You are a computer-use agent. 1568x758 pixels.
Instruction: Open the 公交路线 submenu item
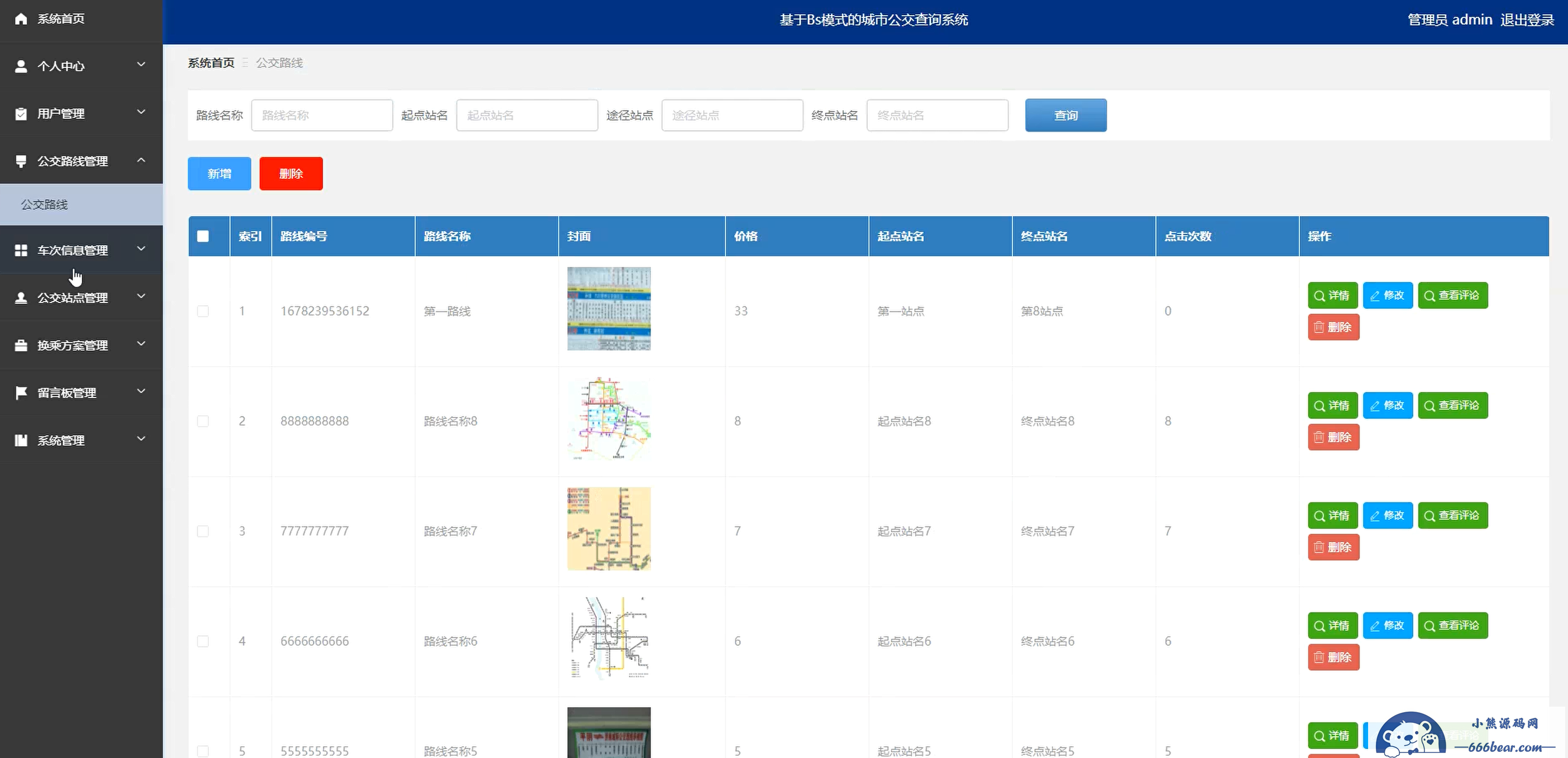82,204
